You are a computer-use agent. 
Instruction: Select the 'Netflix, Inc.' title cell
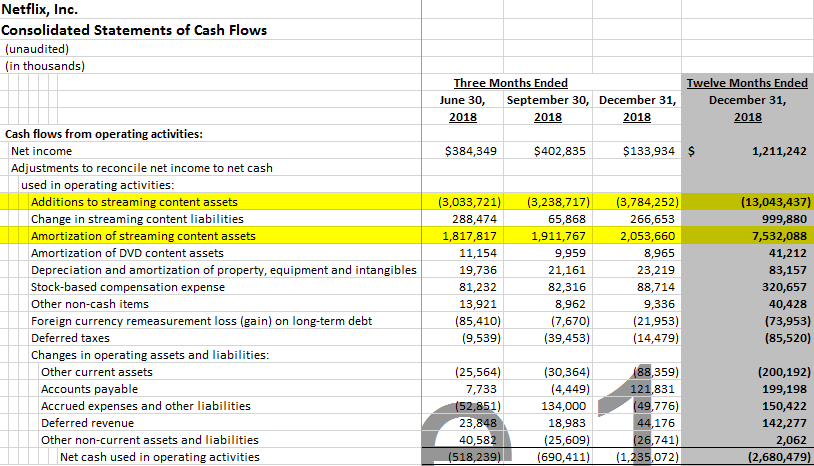pos(39,9)
